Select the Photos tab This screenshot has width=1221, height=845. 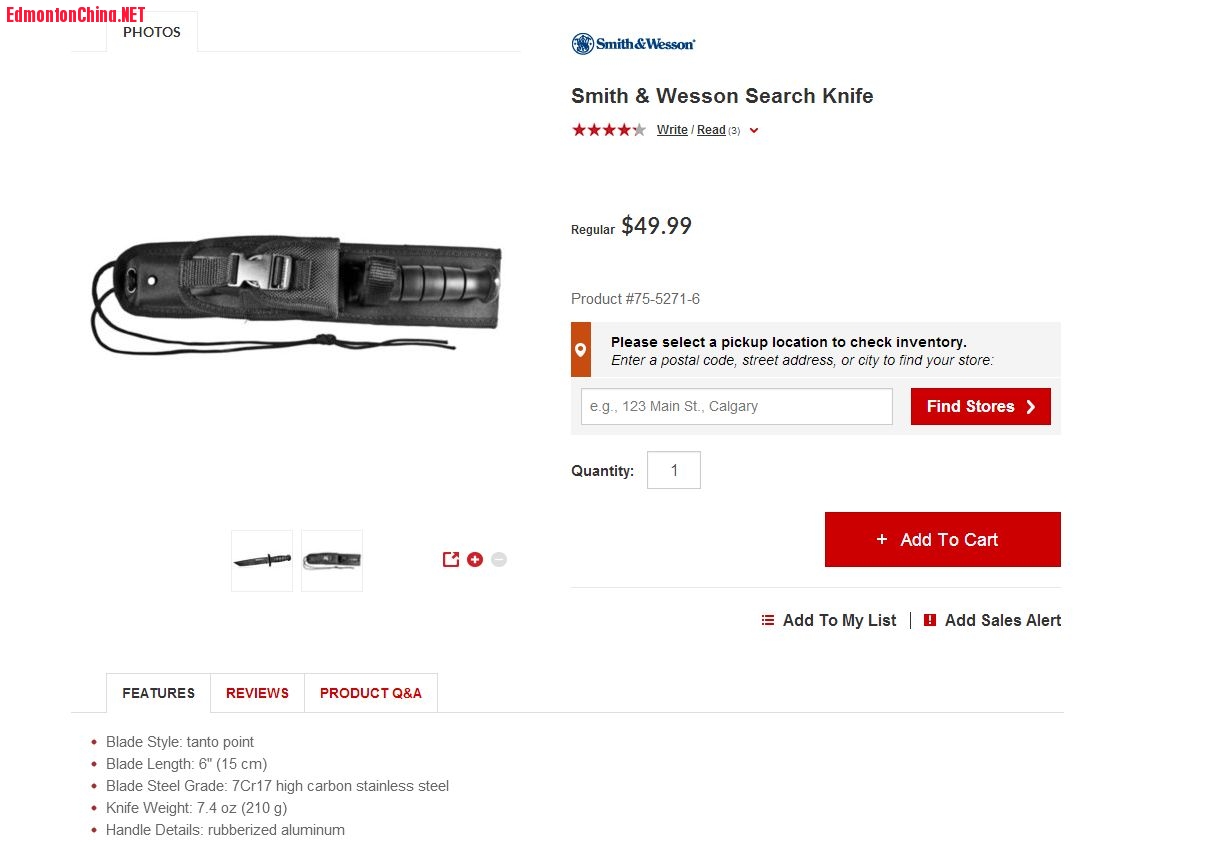click(152, 32)
